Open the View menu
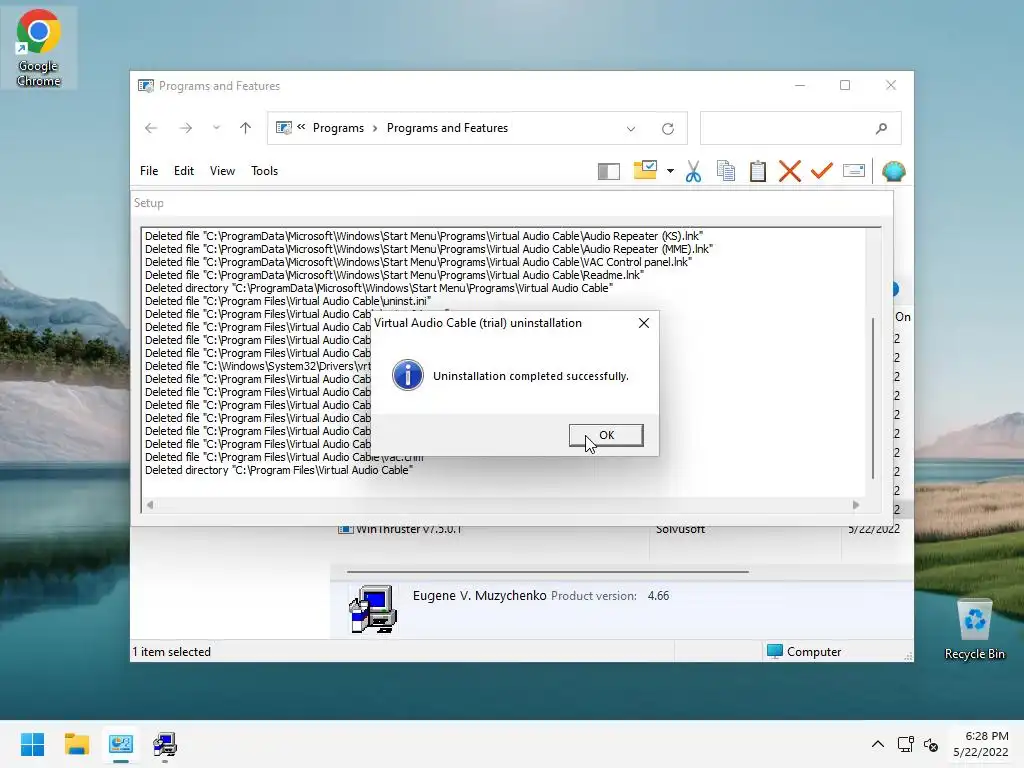The width and height of the screenshot is (1024, 768). (x=222, y=170)
